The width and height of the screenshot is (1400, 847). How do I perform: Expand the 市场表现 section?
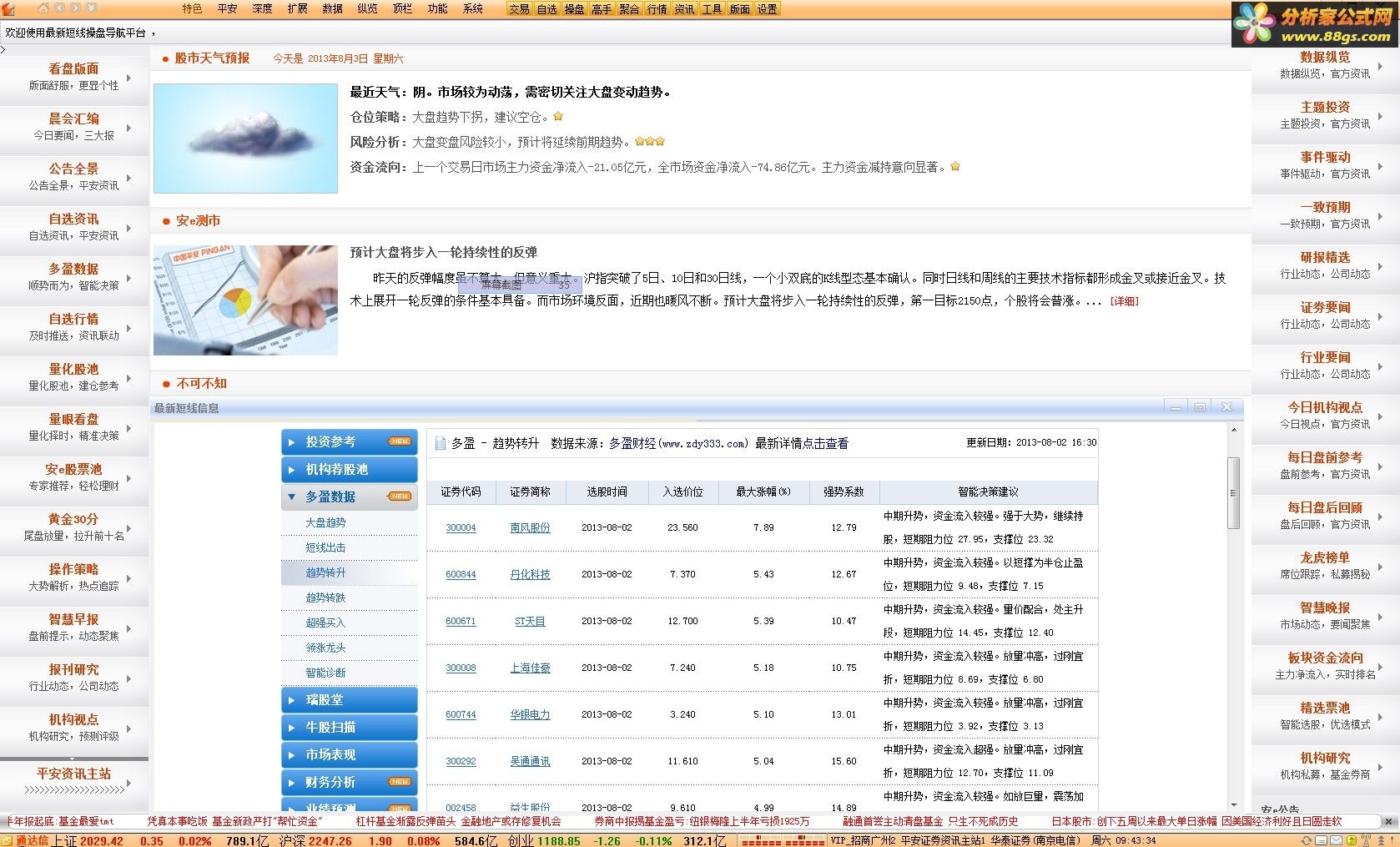349,754
